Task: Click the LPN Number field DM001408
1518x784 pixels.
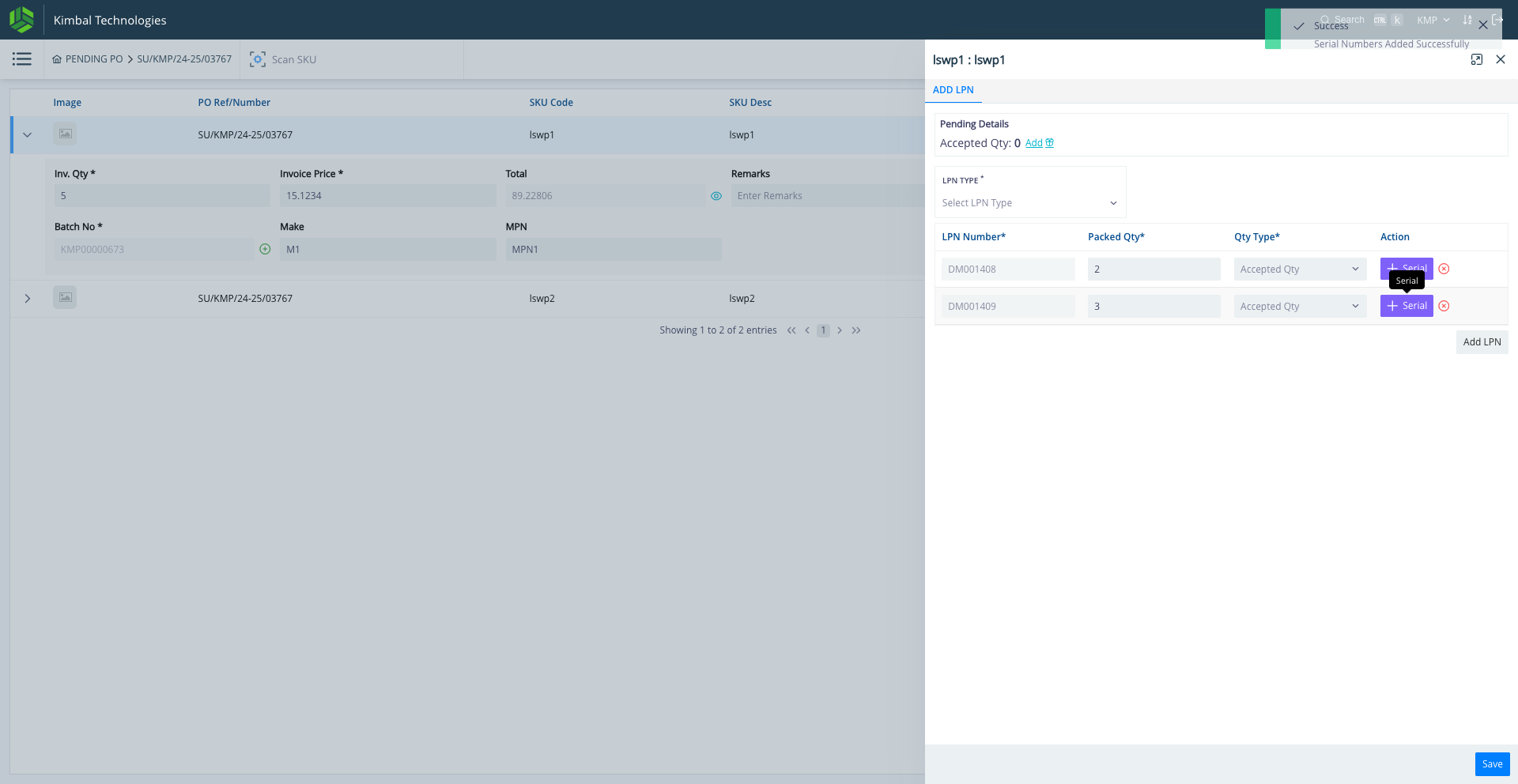Action: (1008, 269)
